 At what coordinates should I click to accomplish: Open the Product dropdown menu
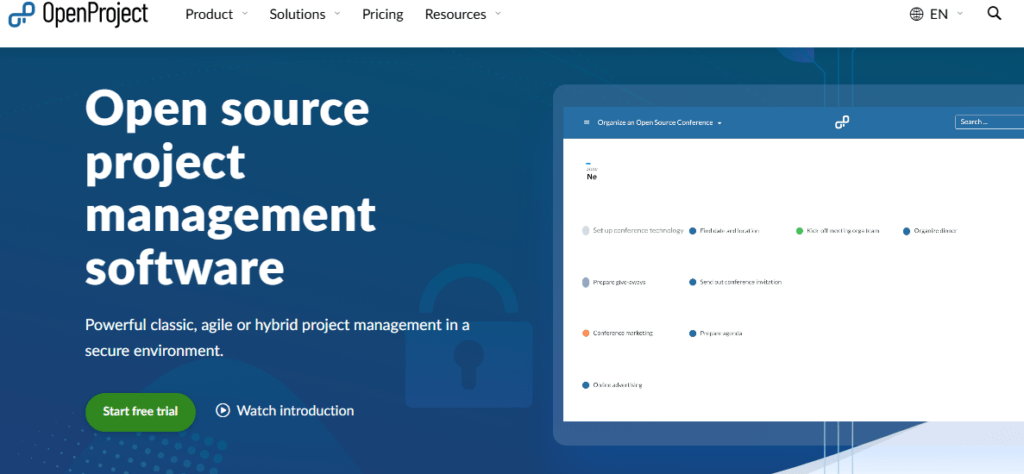[216, 14]
